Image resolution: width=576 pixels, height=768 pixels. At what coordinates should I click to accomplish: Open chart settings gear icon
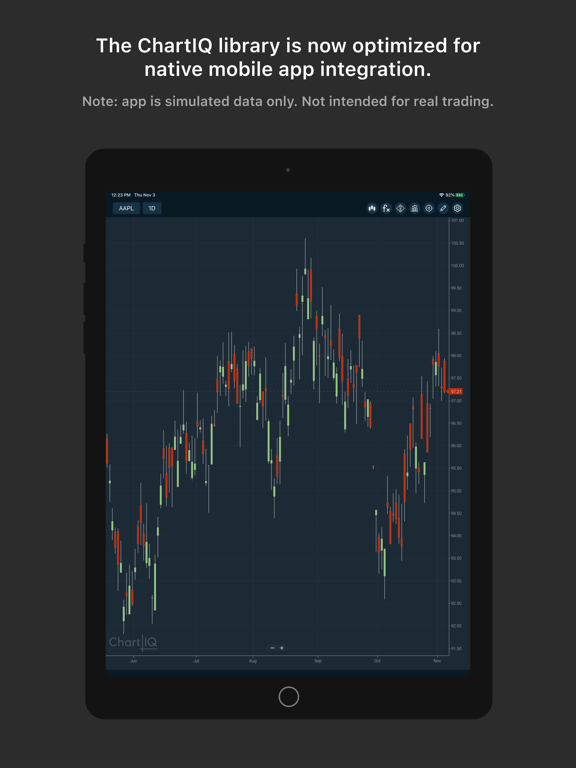point(457,208)
